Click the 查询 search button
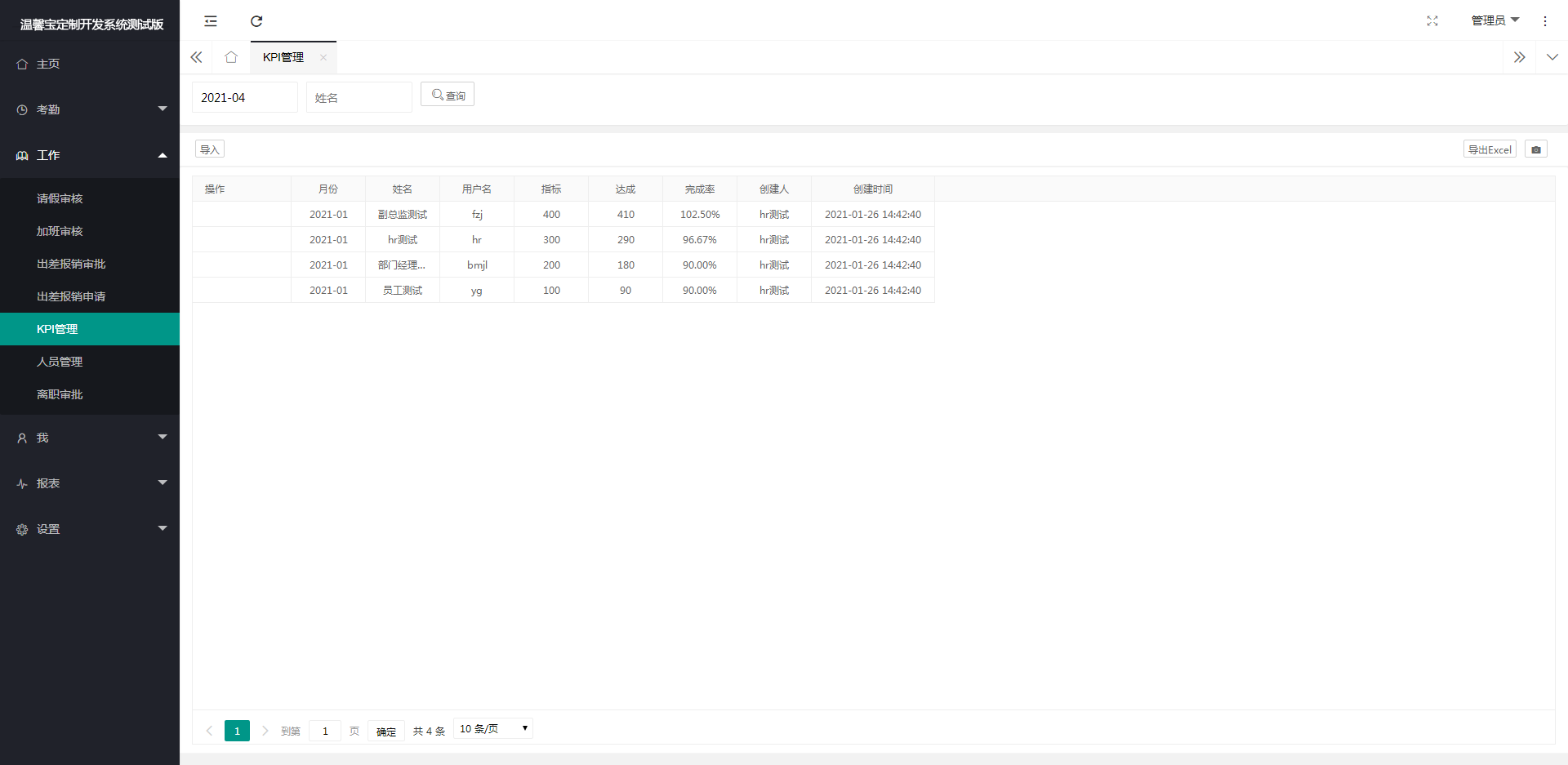This screenshot has height=765, width=1568. coord(448,95)
